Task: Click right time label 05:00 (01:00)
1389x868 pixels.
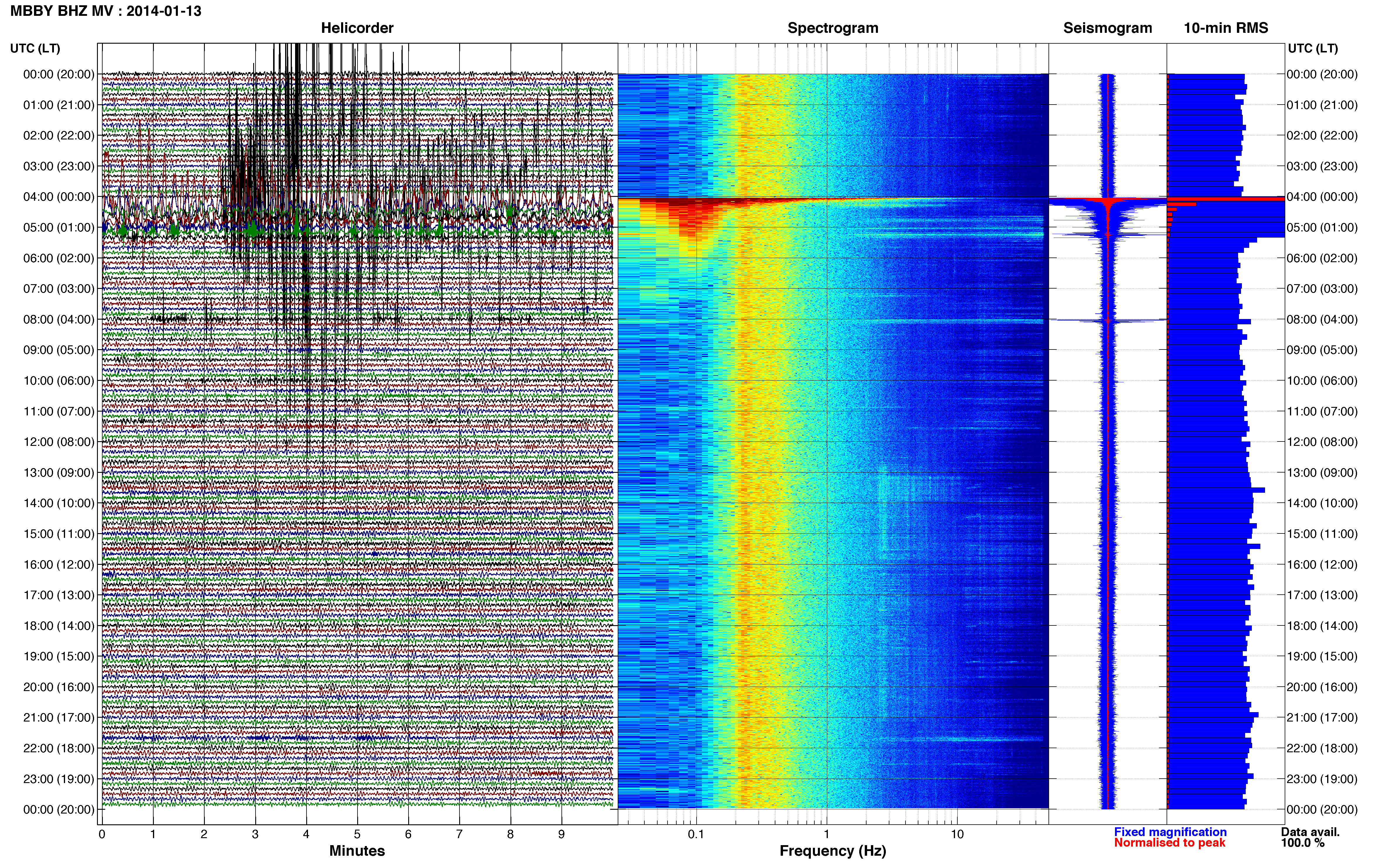Action: [x=1322, y=227]
